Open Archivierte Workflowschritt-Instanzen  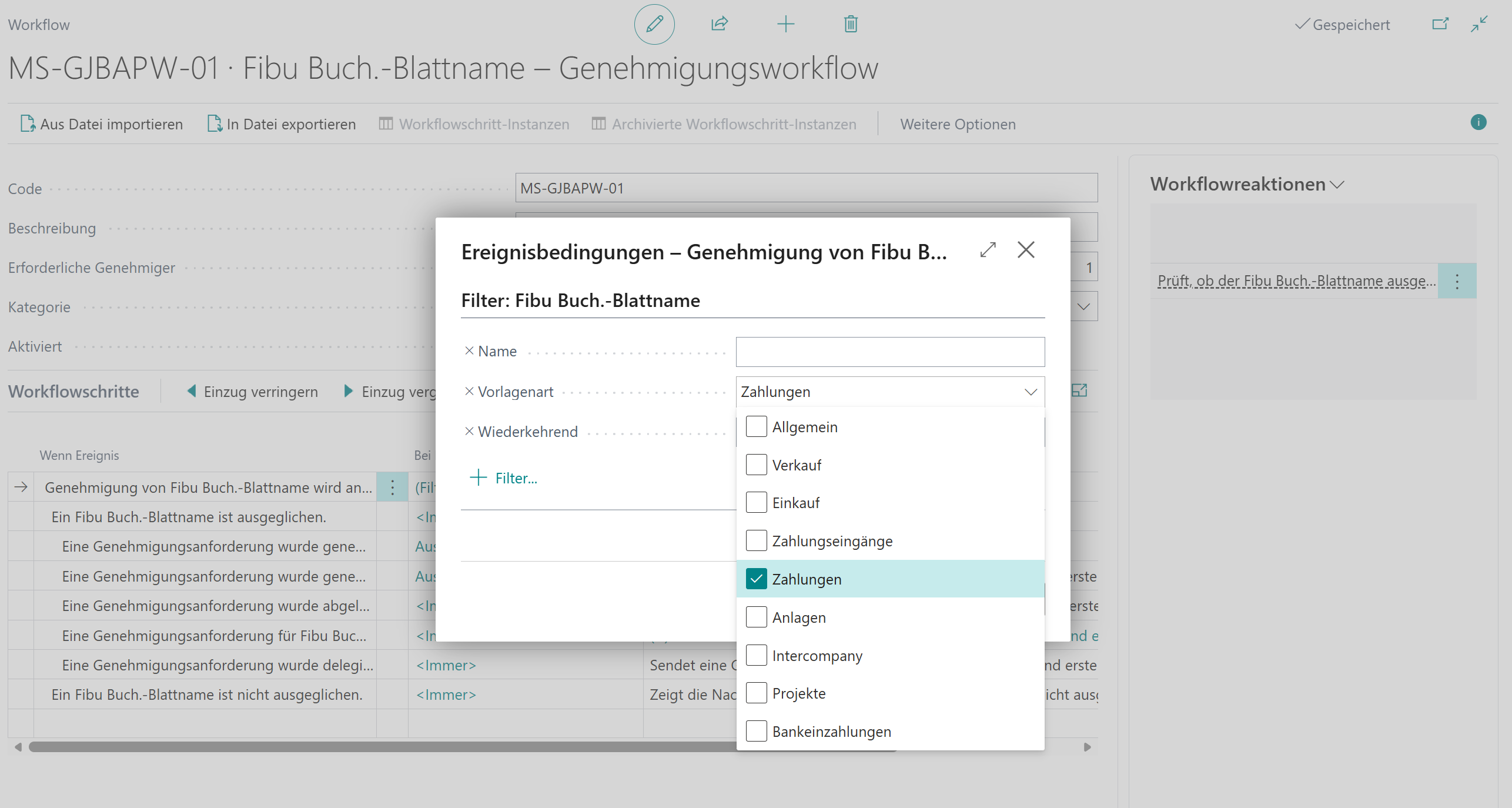click(x=724, y=124)
